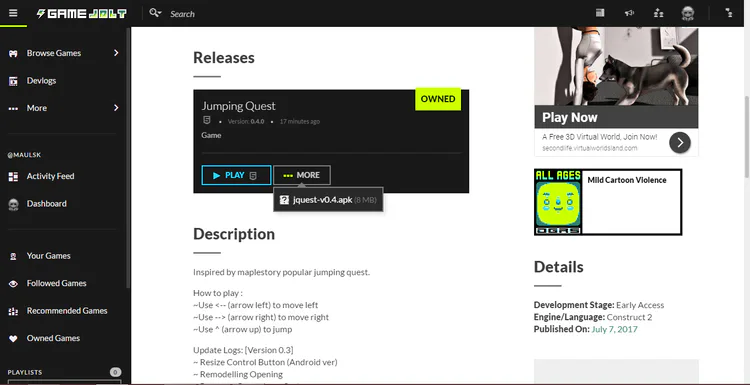Click the MORE button on the release card
Viewport: 750px width, 385px height.
pos(302,175)
